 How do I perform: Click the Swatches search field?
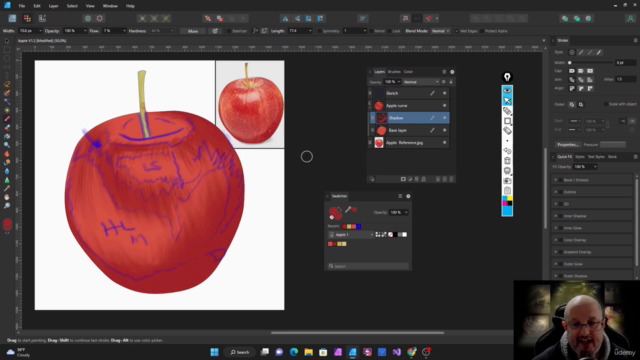368,266
